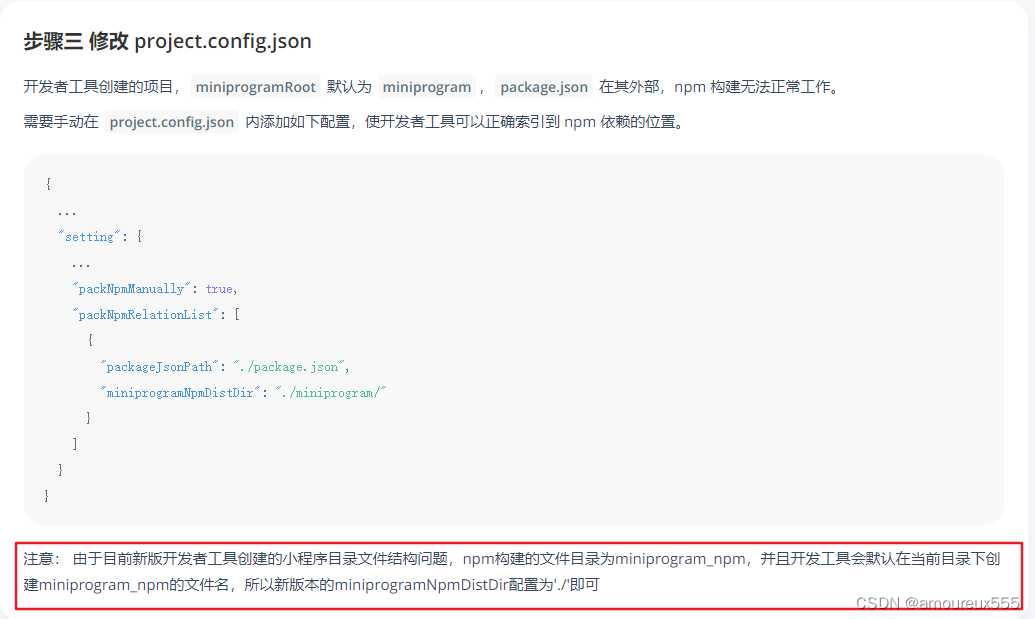Select the setting key in the code block
1035x619 pixels.
(x=88, y=237)
